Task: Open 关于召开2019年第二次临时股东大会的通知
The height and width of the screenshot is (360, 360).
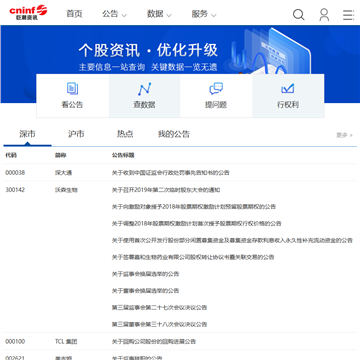Action: tap(166, 190)
